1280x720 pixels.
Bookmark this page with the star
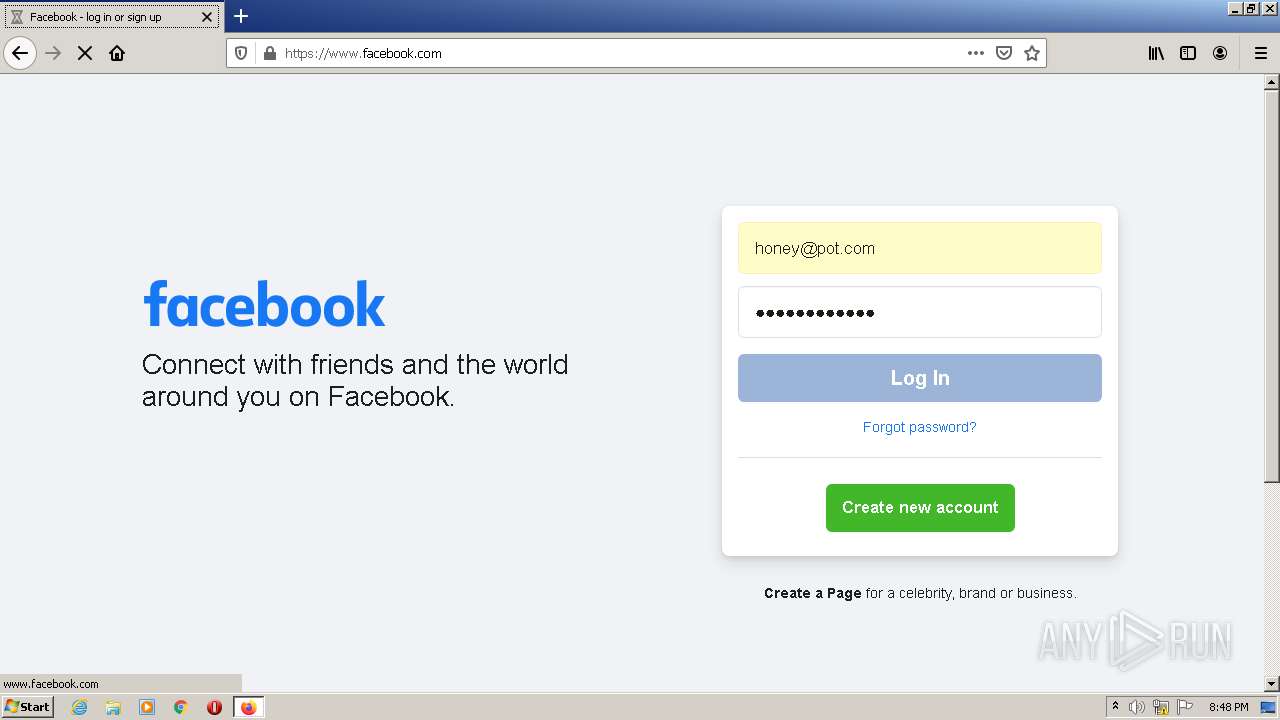coord(1032,53)
